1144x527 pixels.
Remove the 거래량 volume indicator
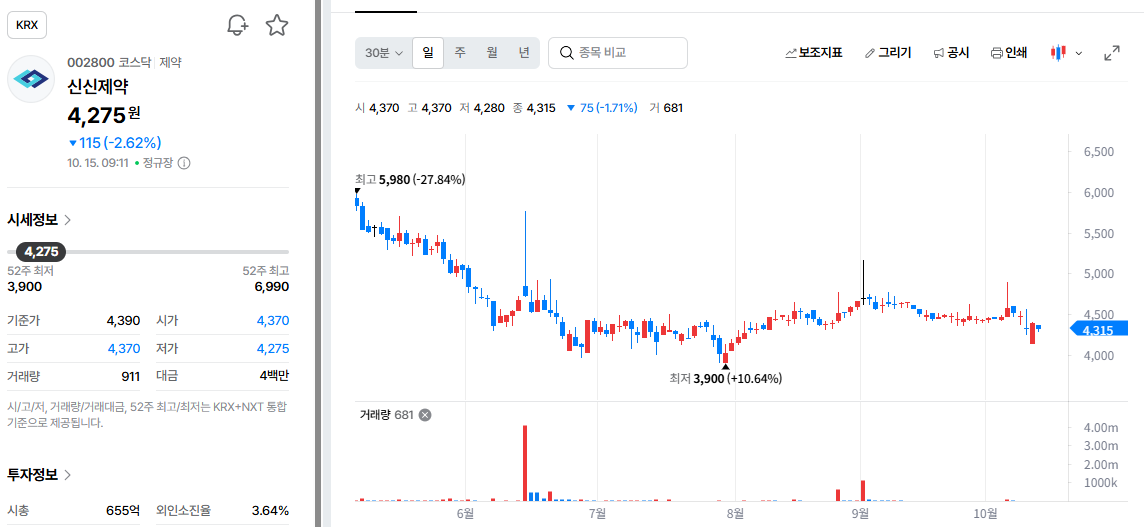[425, 415]
